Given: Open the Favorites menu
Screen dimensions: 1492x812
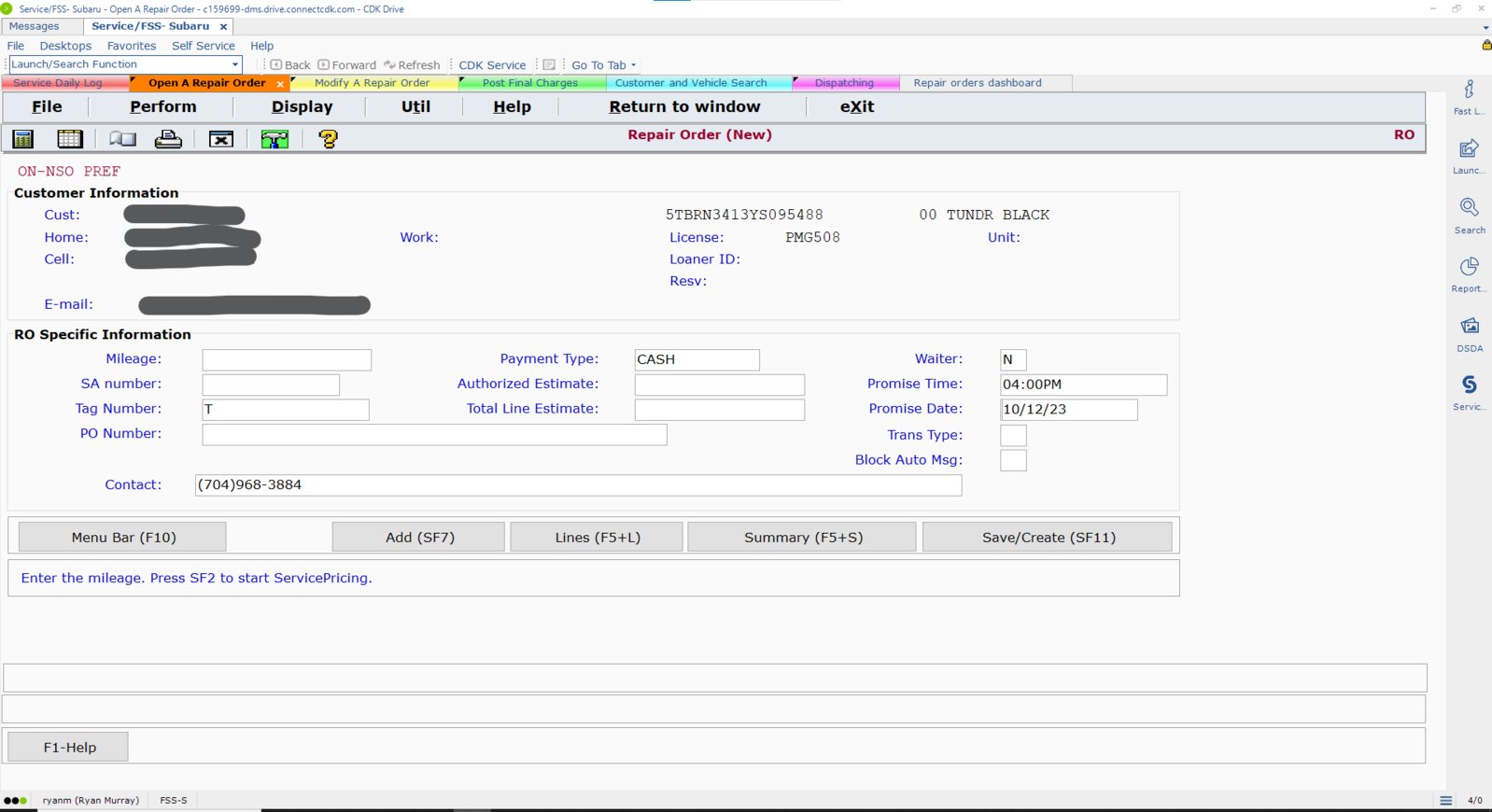Looking at the screenshot, I should coord(132,46).
